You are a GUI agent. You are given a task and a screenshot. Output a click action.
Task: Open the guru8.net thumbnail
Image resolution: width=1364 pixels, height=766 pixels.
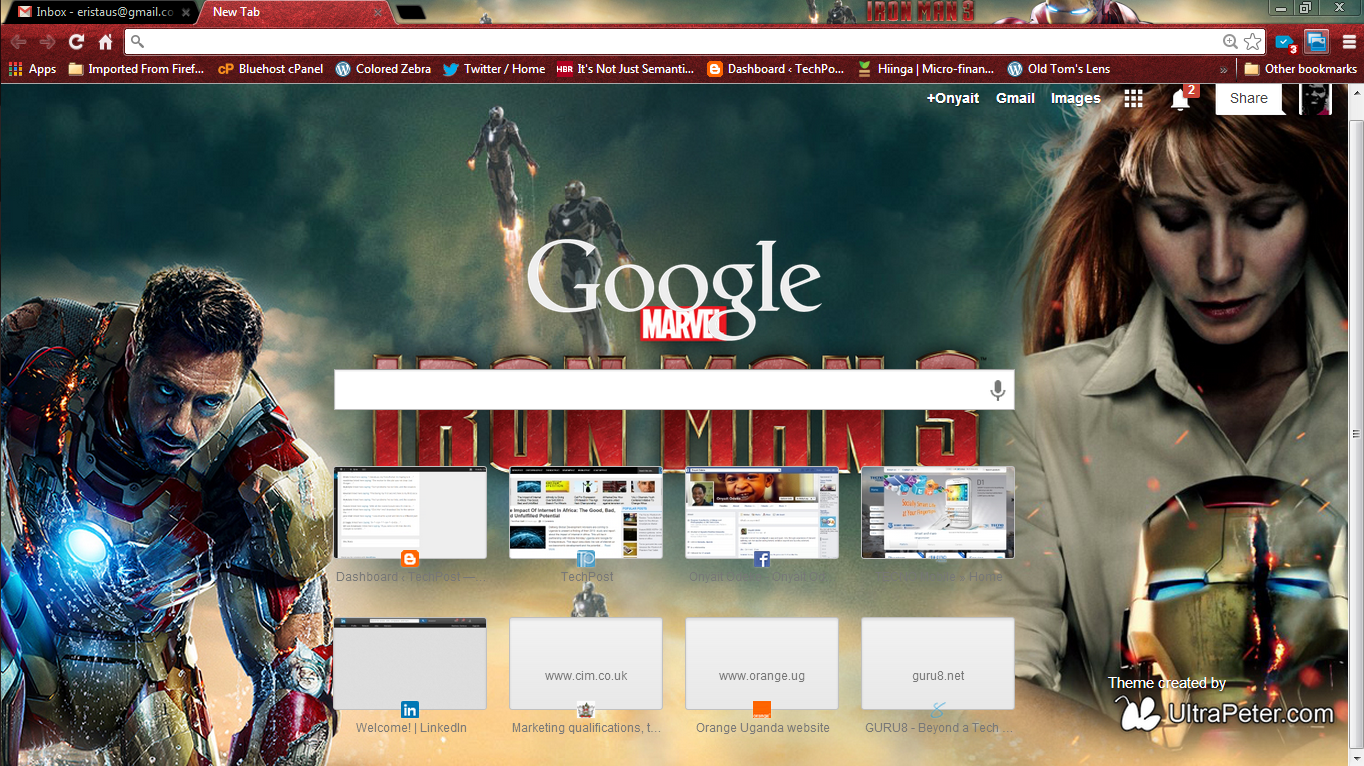coord(938,664)
